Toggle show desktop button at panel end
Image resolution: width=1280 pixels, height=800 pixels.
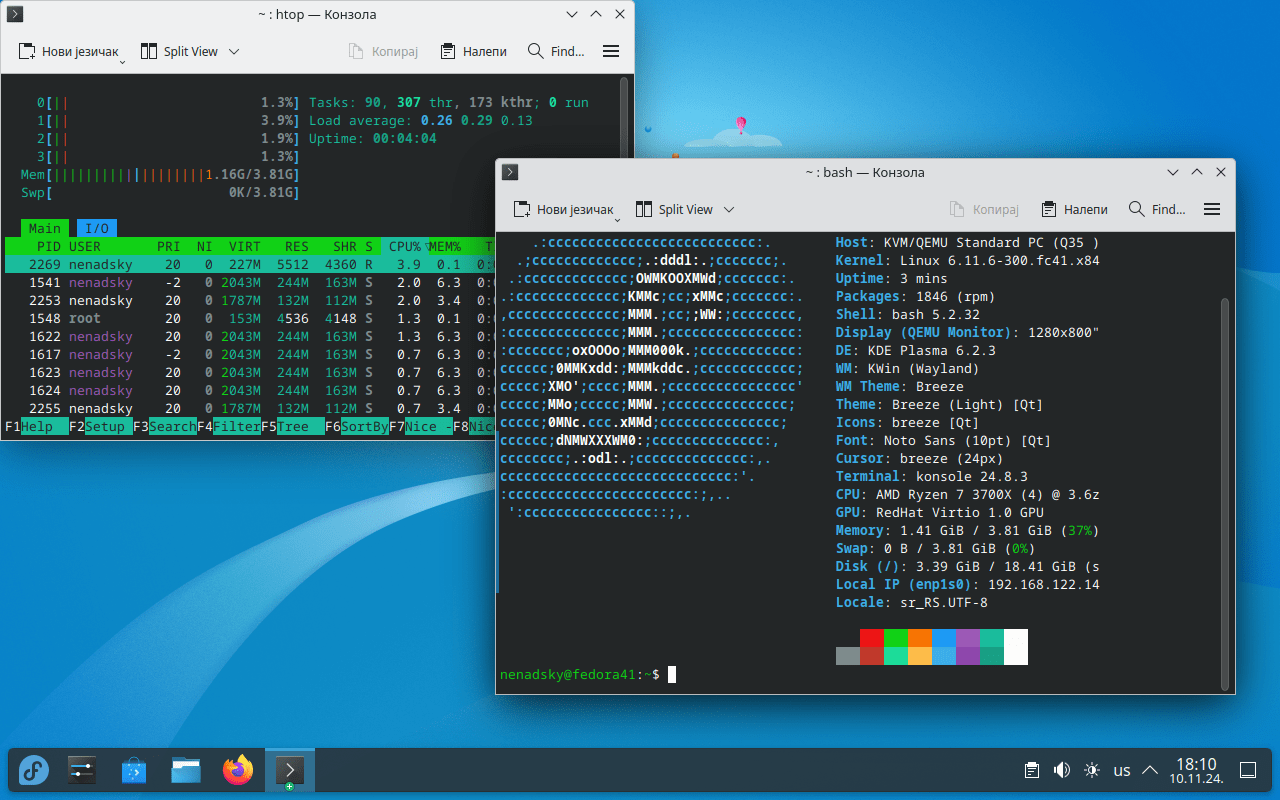point(1248,770)
